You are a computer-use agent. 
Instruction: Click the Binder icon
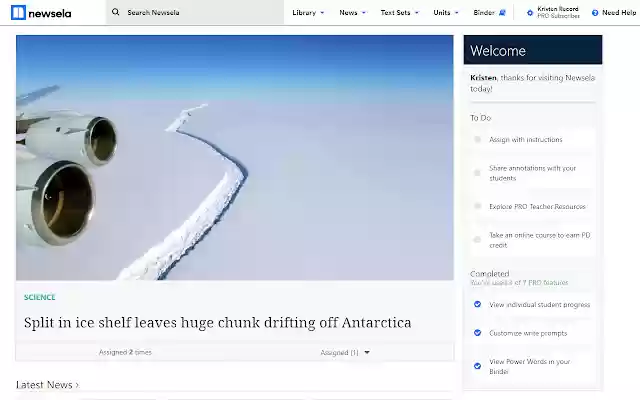(x=502, y=13)
